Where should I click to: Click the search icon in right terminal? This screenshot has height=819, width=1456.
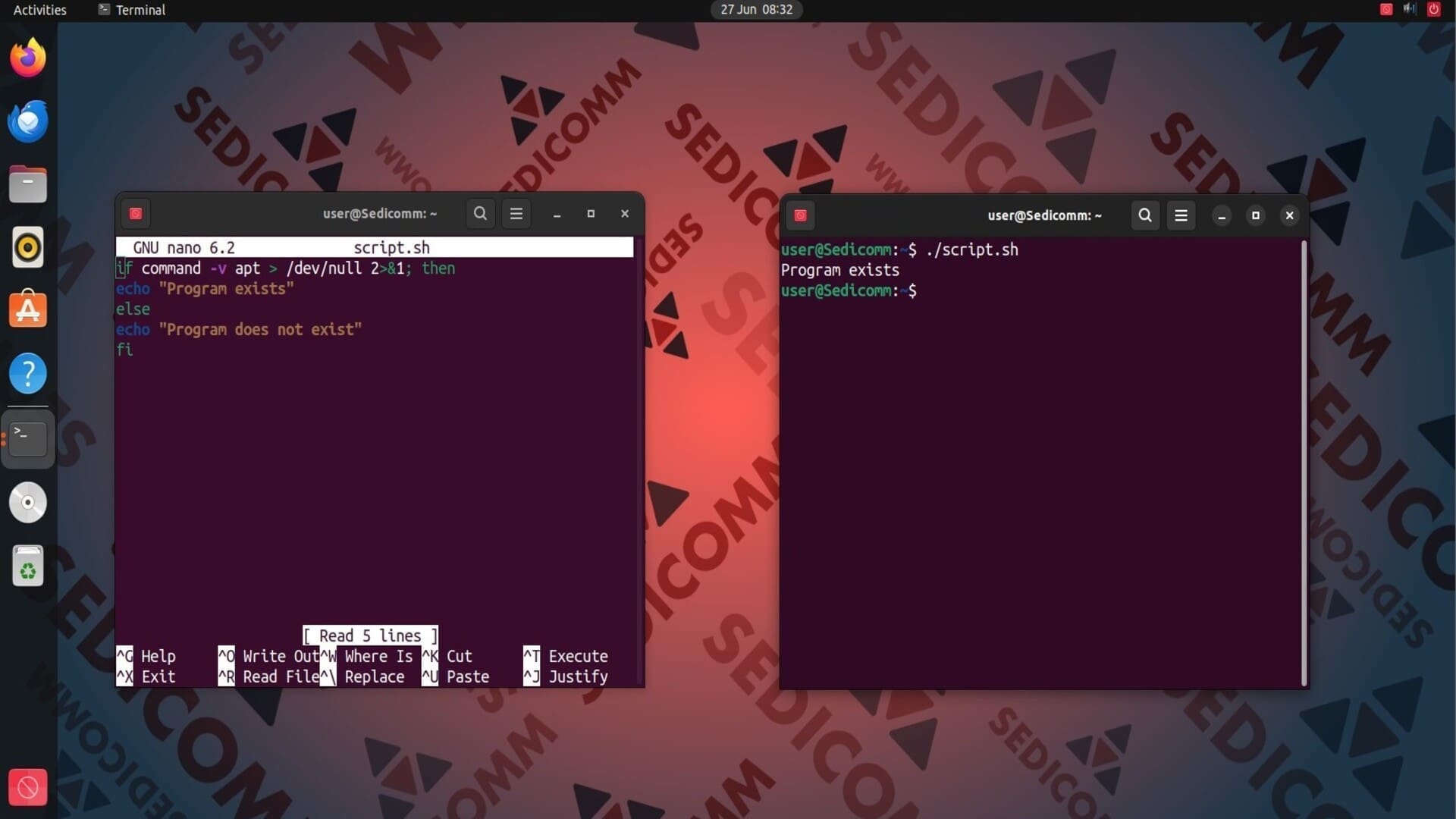(1145, 215)
